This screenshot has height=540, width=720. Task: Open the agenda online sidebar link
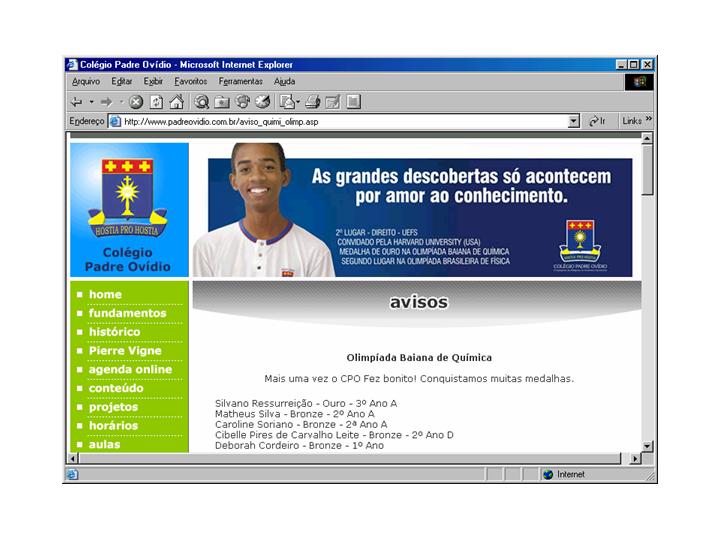(130, 370)
